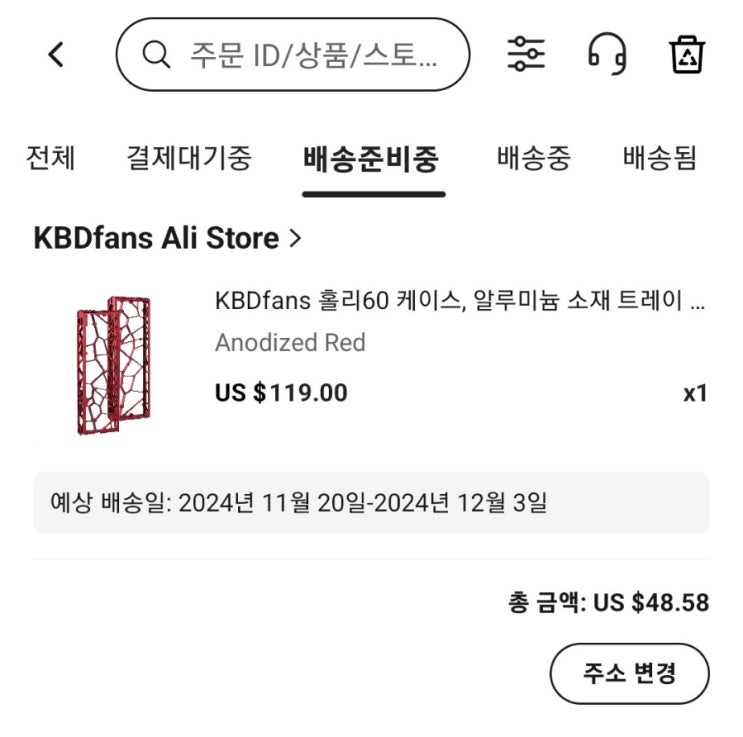
Task: Open the KBDfans 홀리60 케이스 product title
Action: coord(459,301)
